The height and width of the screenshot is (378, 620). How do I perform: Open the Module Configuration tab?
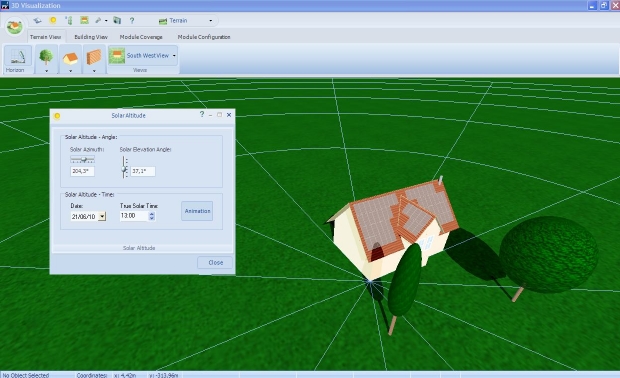coord(204,37)
